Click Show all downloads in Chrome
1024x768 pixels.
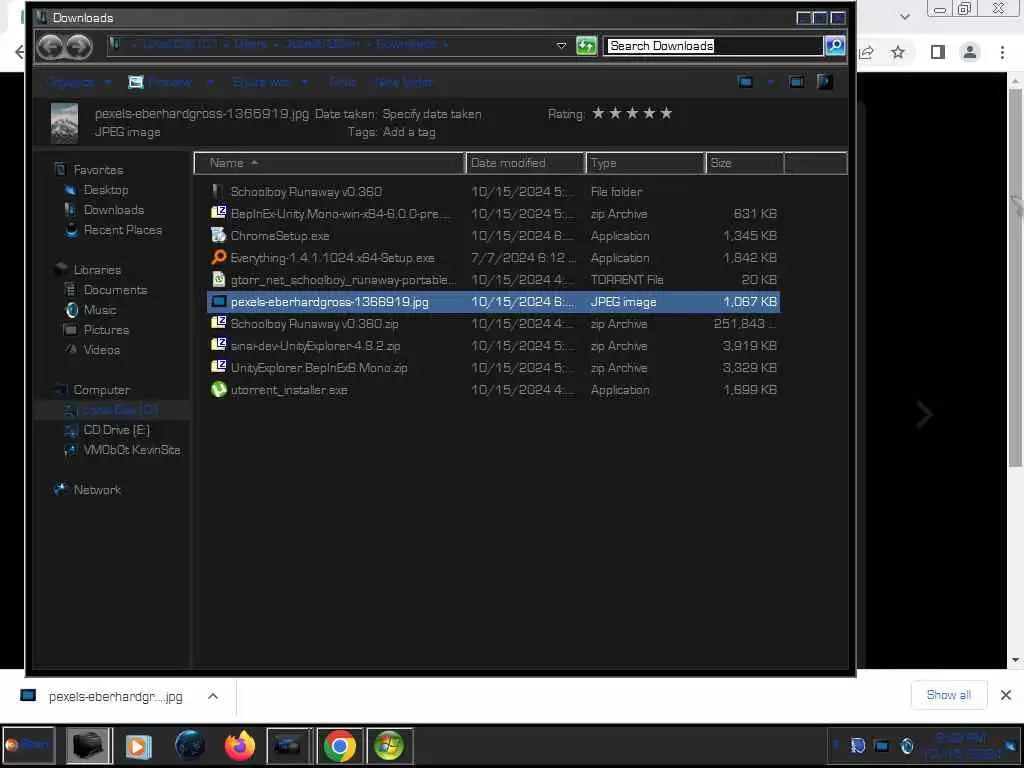point(948,695)
